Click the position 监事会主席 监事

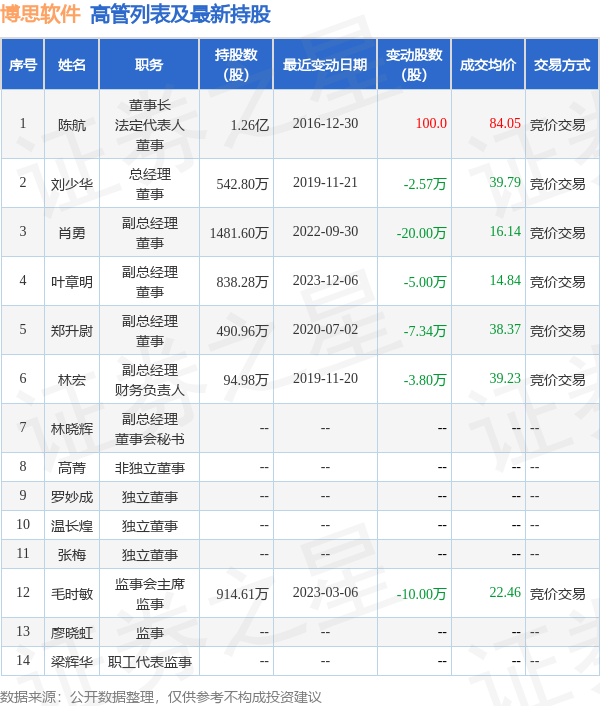pyautogui.click(x=149, y=594)
